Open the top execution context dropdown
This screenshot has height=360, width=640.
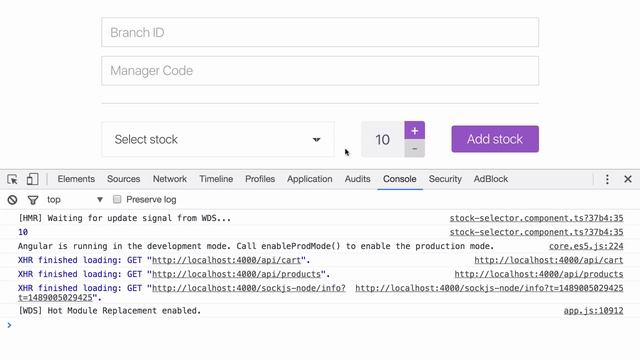pyautogui.click(x=75, y=200)
